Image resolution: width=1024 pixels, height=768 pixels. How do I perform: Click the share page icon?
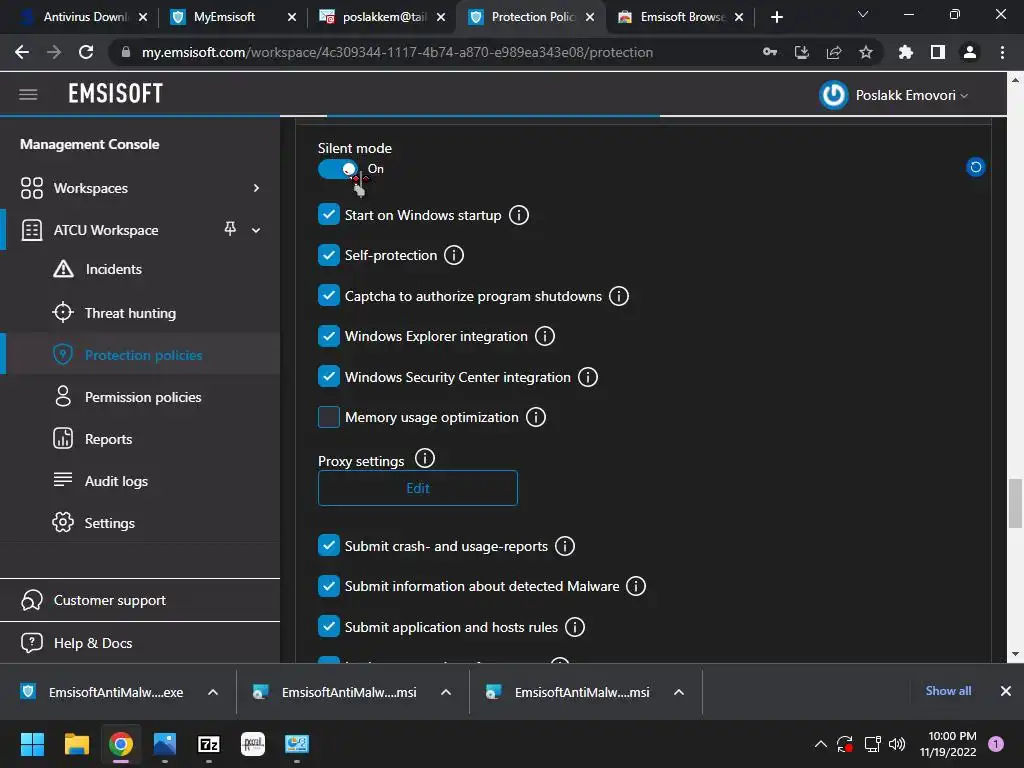click(x=834, y=52)
